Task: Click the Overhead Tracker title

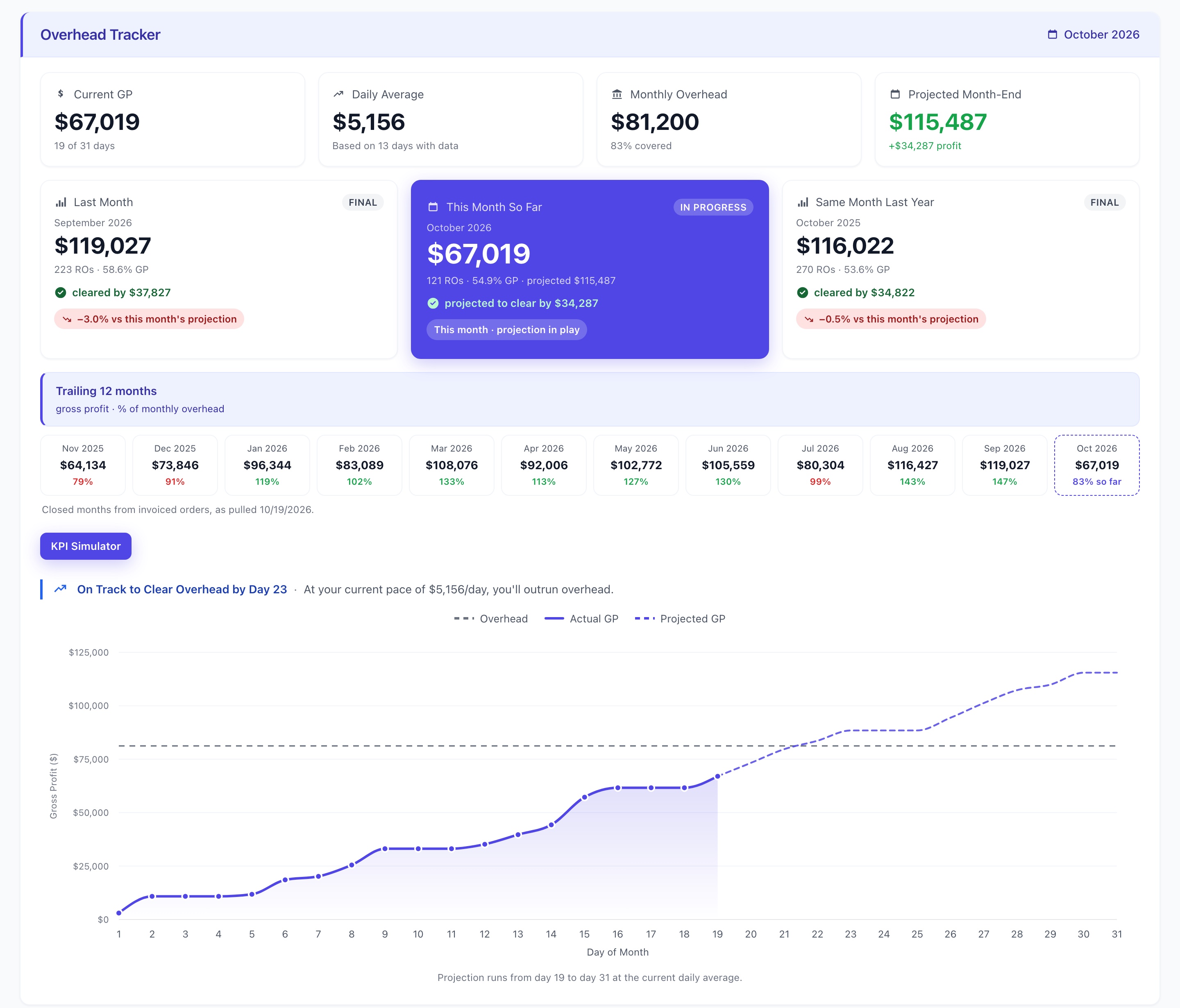Action: point(101,35)
